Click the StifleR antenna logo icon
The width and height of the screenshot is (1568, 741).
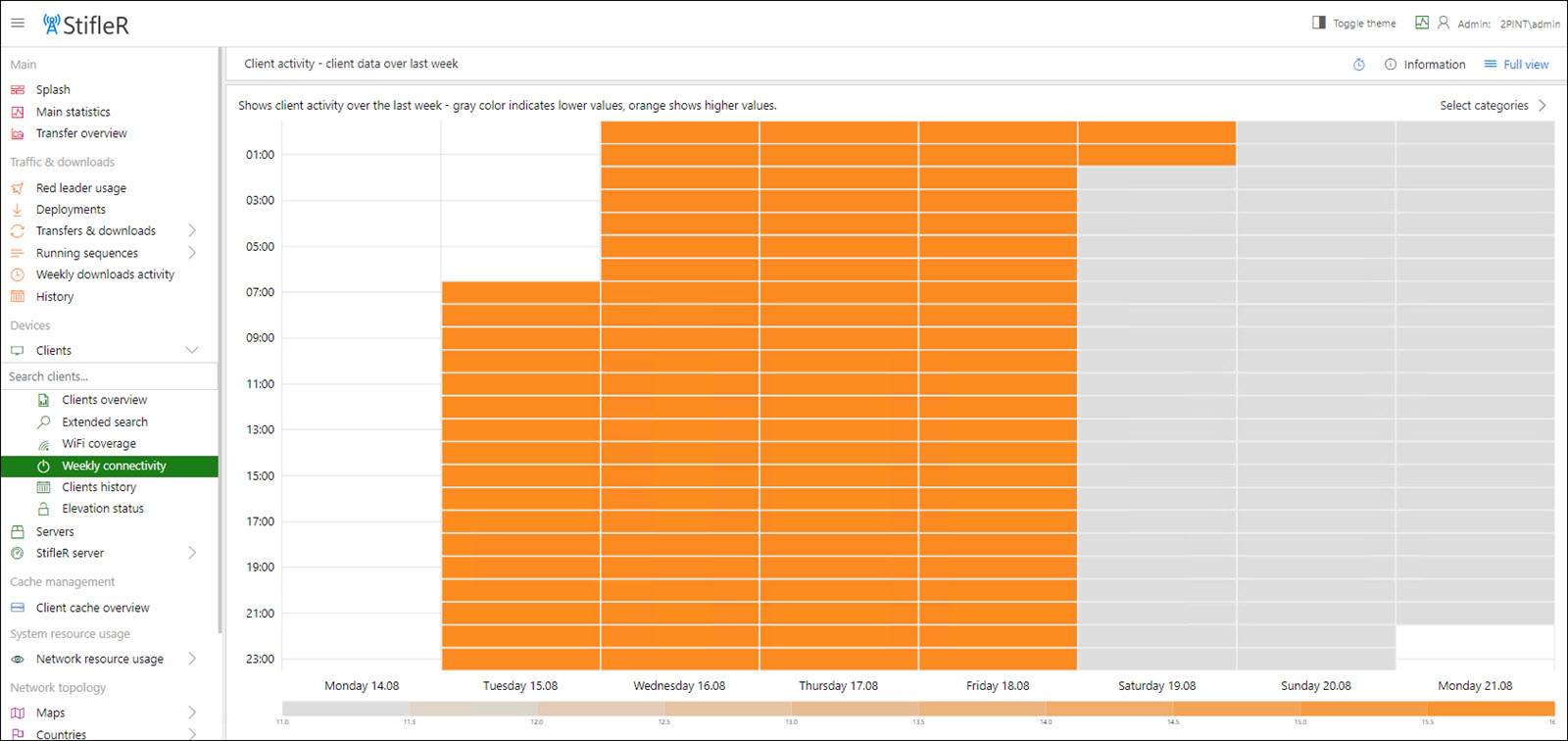coord(52,25)
